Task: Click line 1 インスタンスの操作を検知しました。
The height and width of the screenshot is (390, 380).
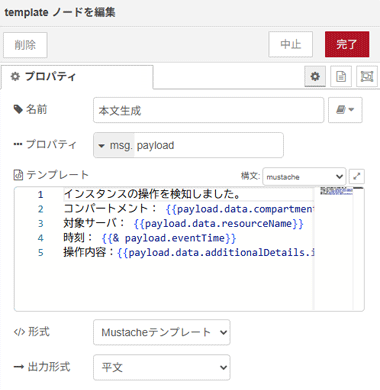Action: 152,194
